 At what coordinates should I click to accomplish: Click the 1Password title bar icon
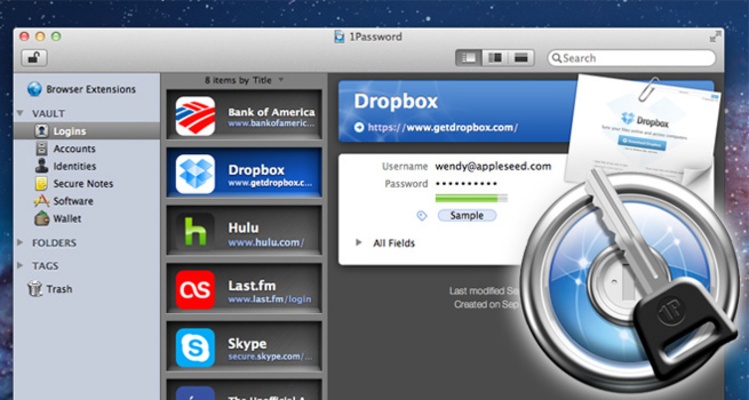point(339,37)
